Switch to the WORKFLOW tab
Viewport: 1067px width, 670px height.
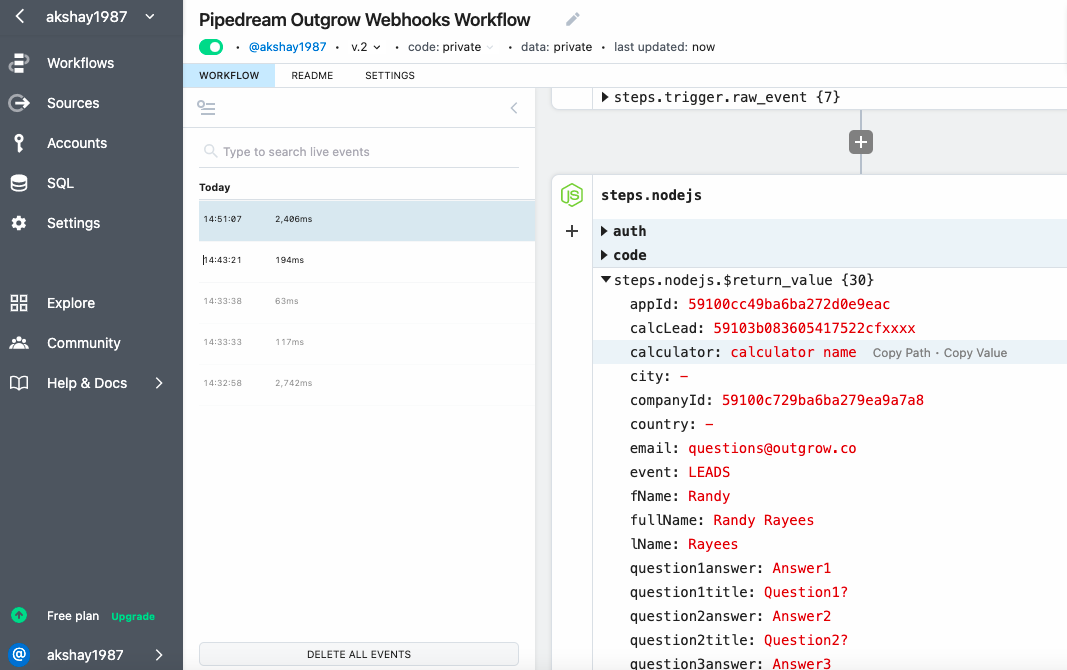tap(229, 76)
